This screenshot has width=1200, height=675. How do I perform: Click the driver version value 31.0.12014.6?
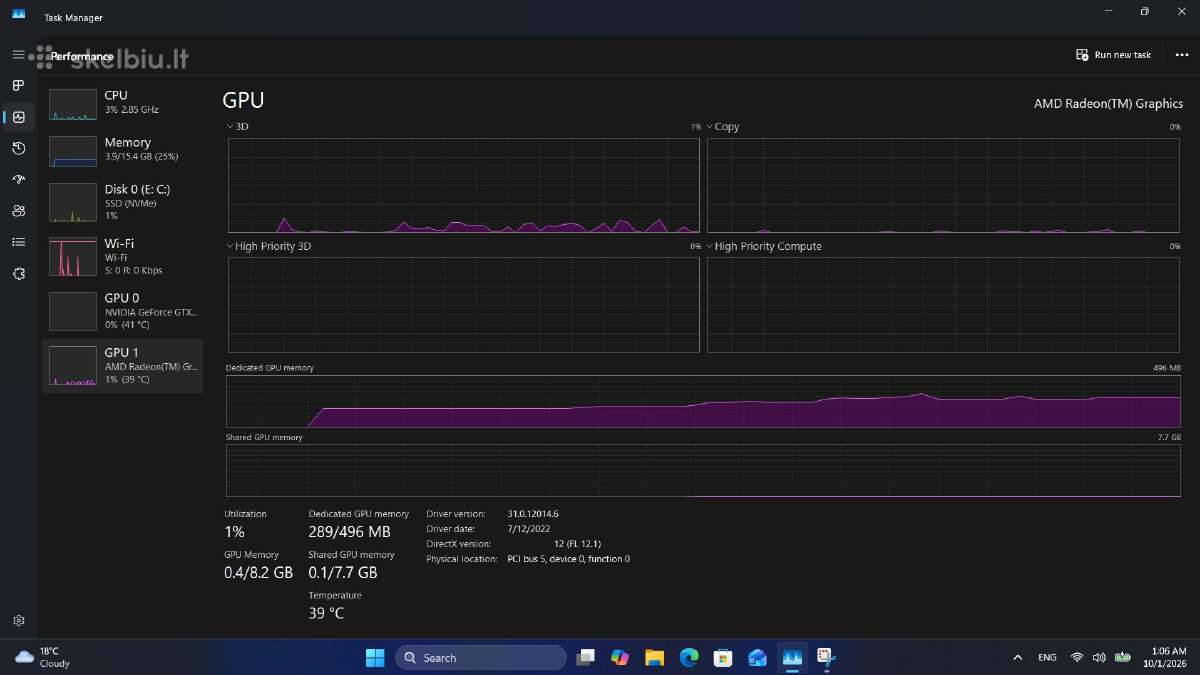tap(533, 513)
